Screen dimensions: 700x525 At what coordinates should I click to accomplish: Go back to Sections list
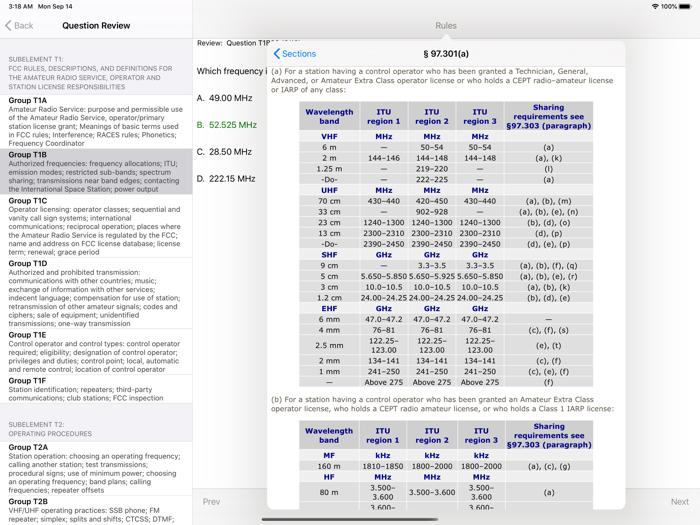tap(295, 54)
